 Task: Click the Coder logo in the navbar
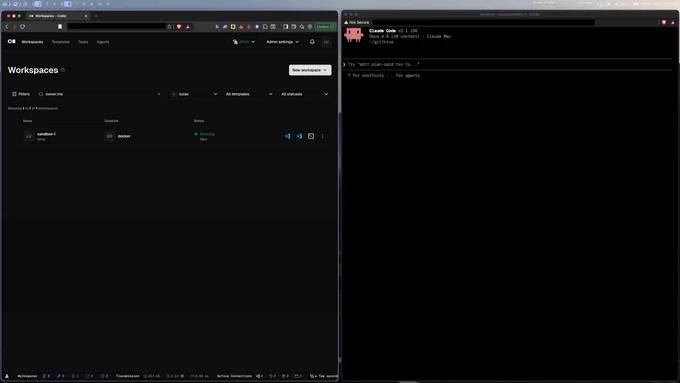tap(11, 42)
